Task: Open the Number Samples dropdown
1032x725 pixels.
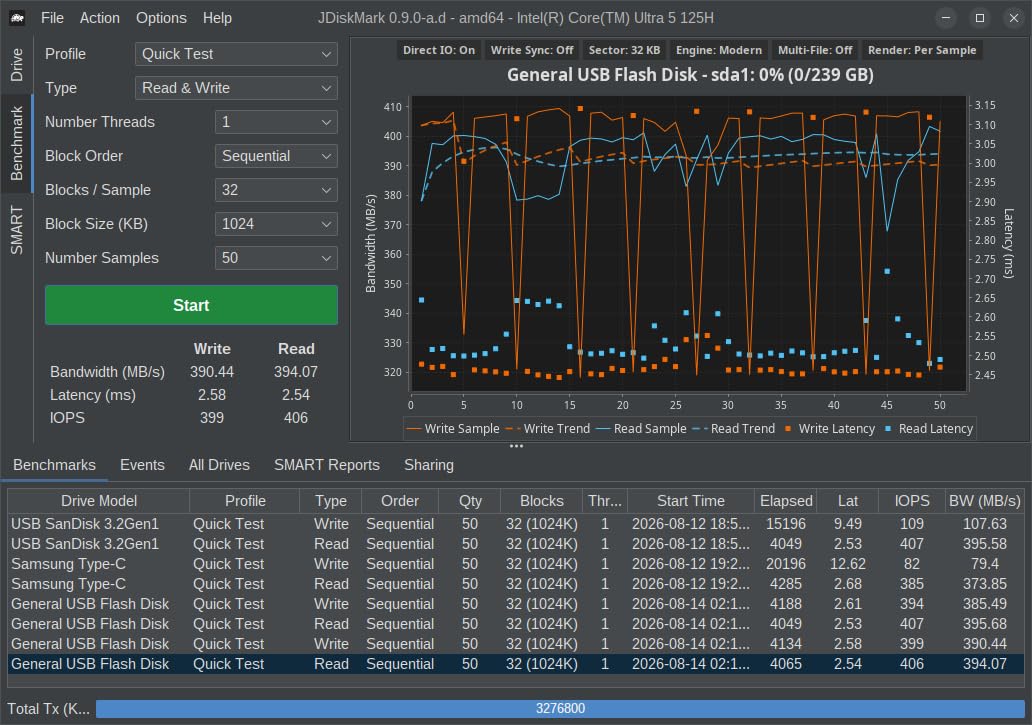Action: pos(276,258)
